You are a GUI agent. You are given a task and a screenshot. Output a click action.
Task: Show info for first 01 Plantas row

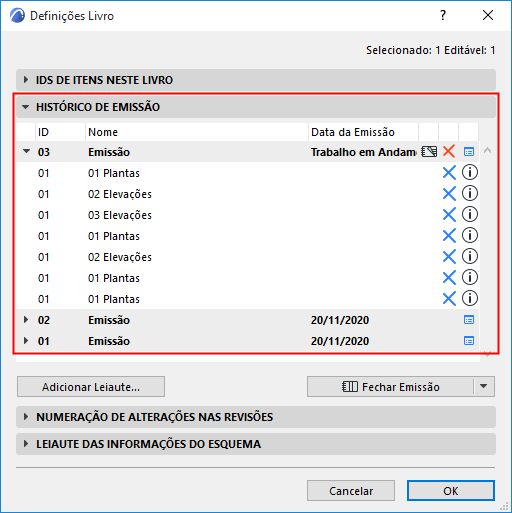click(470, 172)
